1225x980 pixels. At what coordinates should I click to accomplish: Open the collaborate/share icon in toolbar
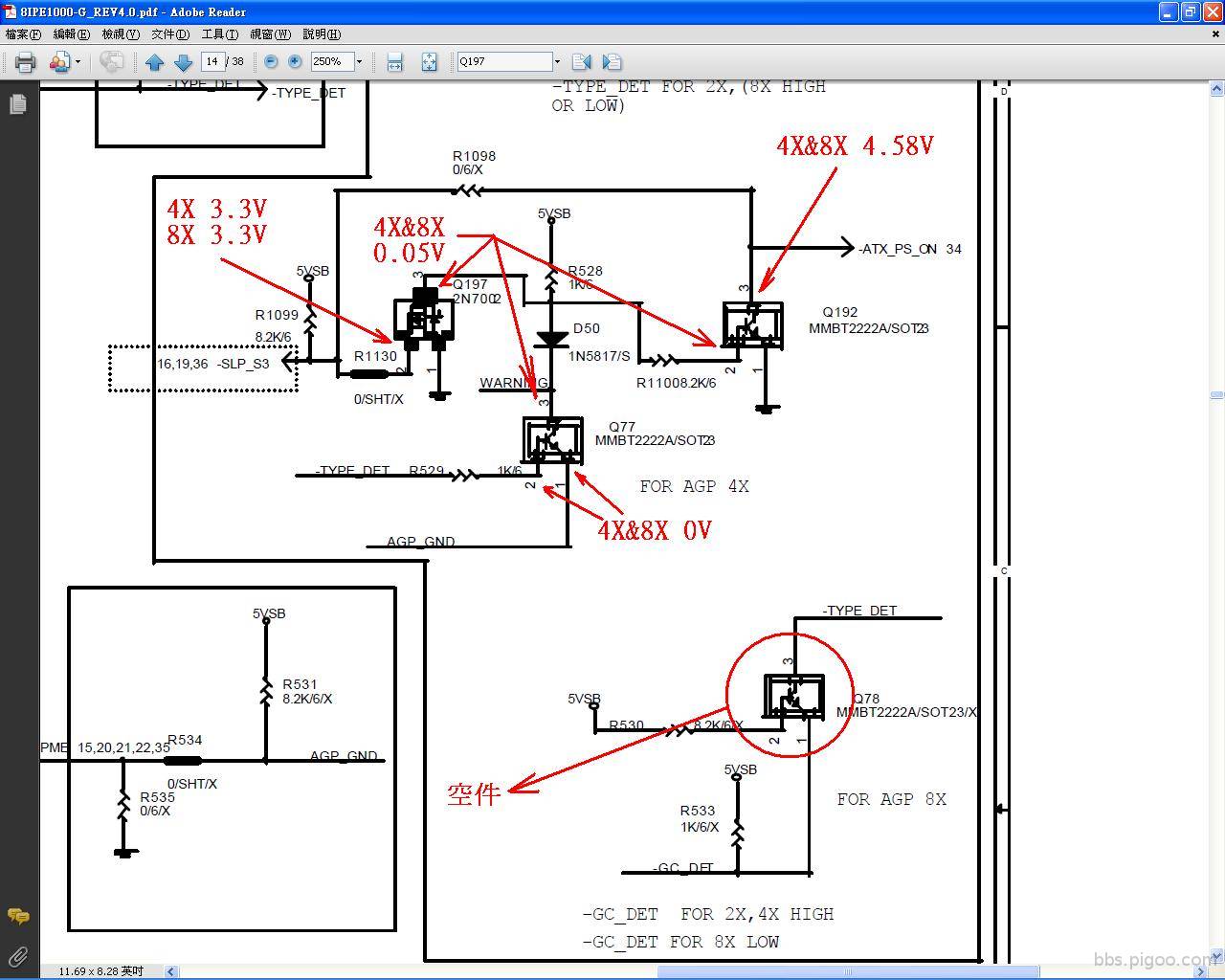pyautogui.click(x=59, y=62)
